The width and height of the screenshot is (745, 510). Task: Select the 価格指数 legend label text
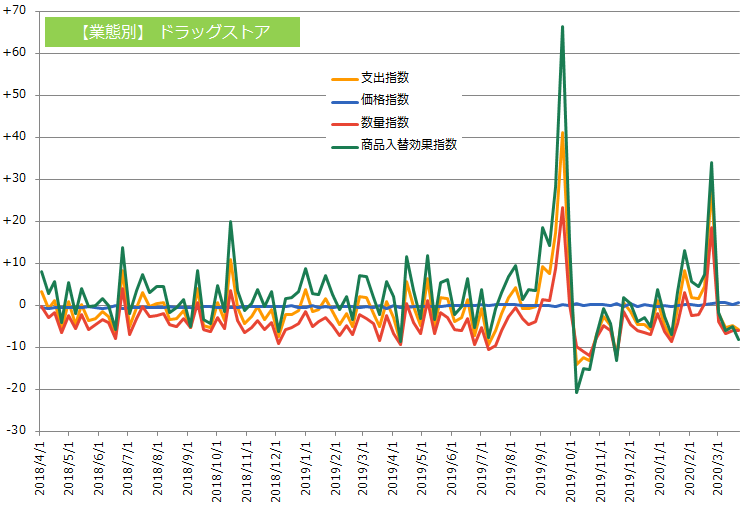point(384,100)
